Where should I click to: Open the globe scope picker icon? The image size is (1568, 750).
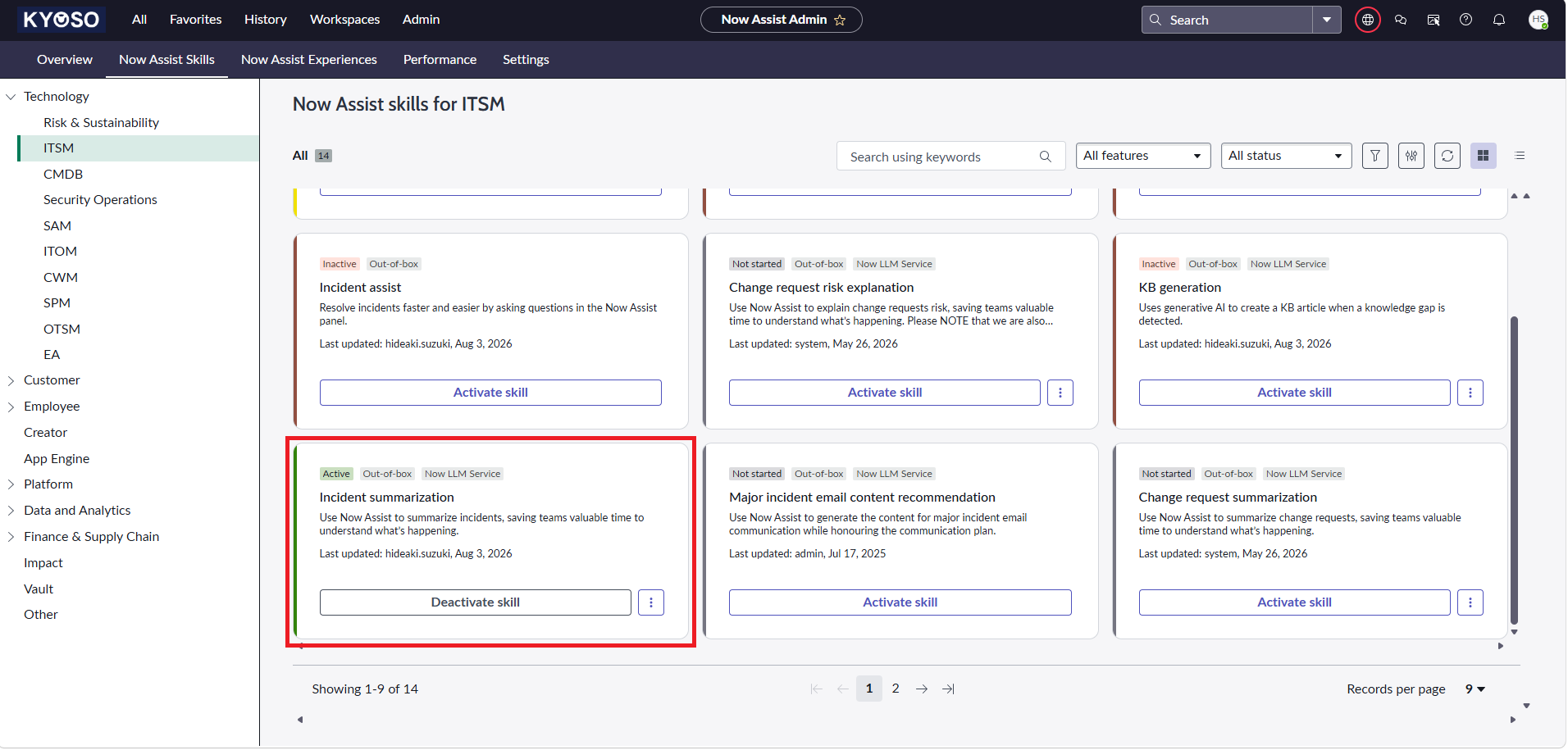tap(1367, 20)
